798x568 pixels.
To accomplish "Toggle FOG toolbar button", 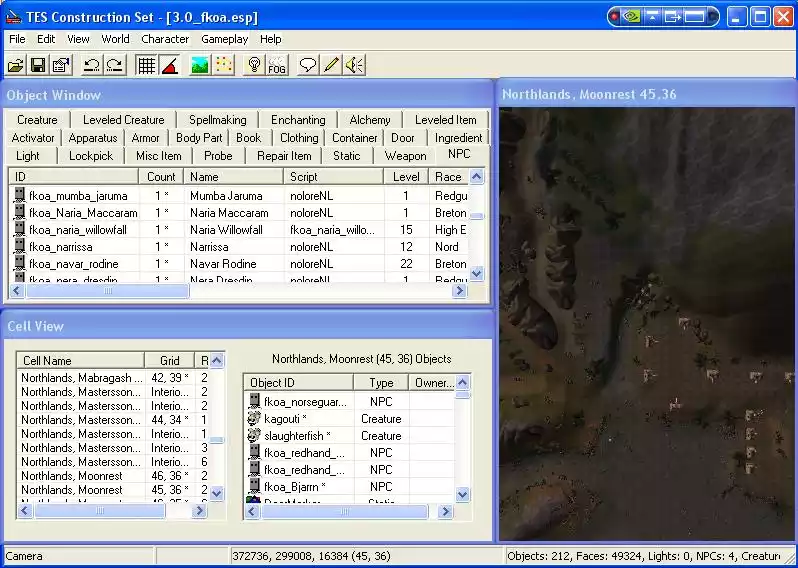I will 277,65.
